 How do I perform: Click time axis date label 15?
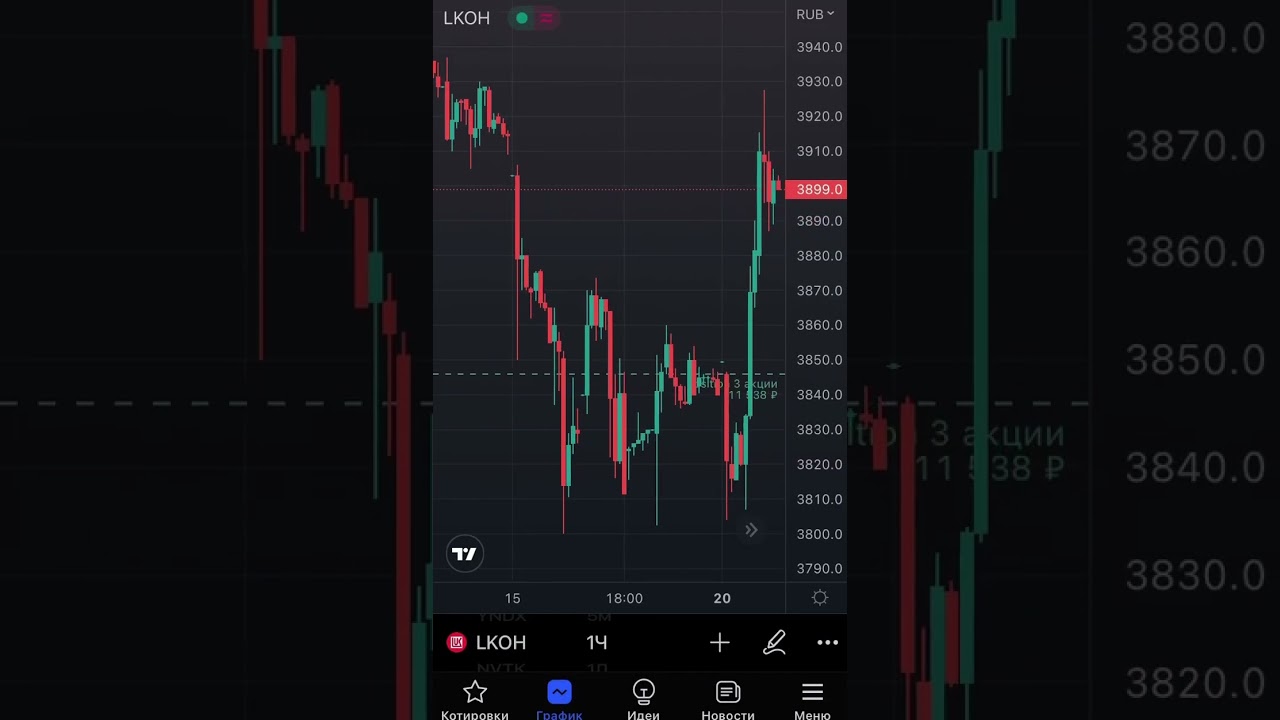pyautogui.click(x=512, y=598)
